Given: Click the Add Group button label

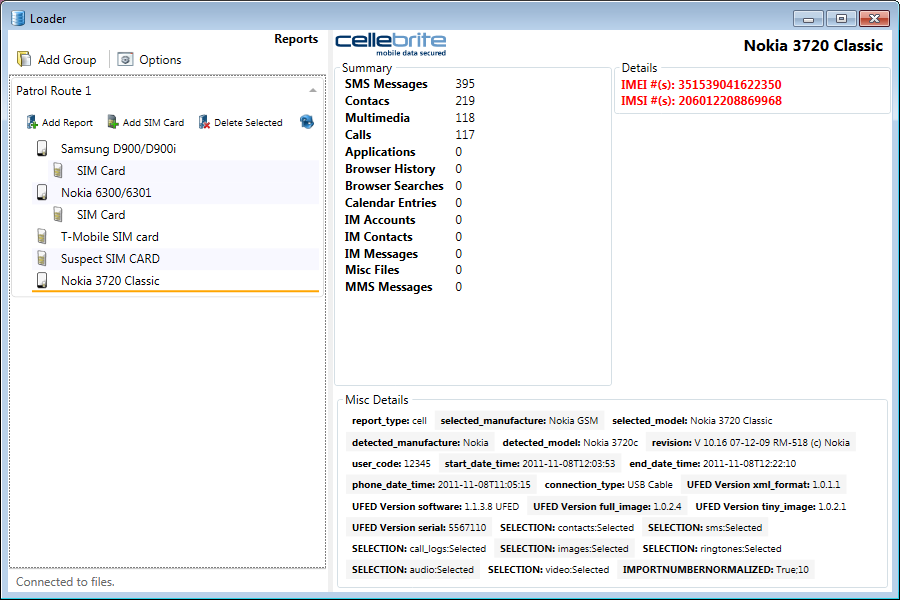Looking at the screenshot, I should point(67,60).
